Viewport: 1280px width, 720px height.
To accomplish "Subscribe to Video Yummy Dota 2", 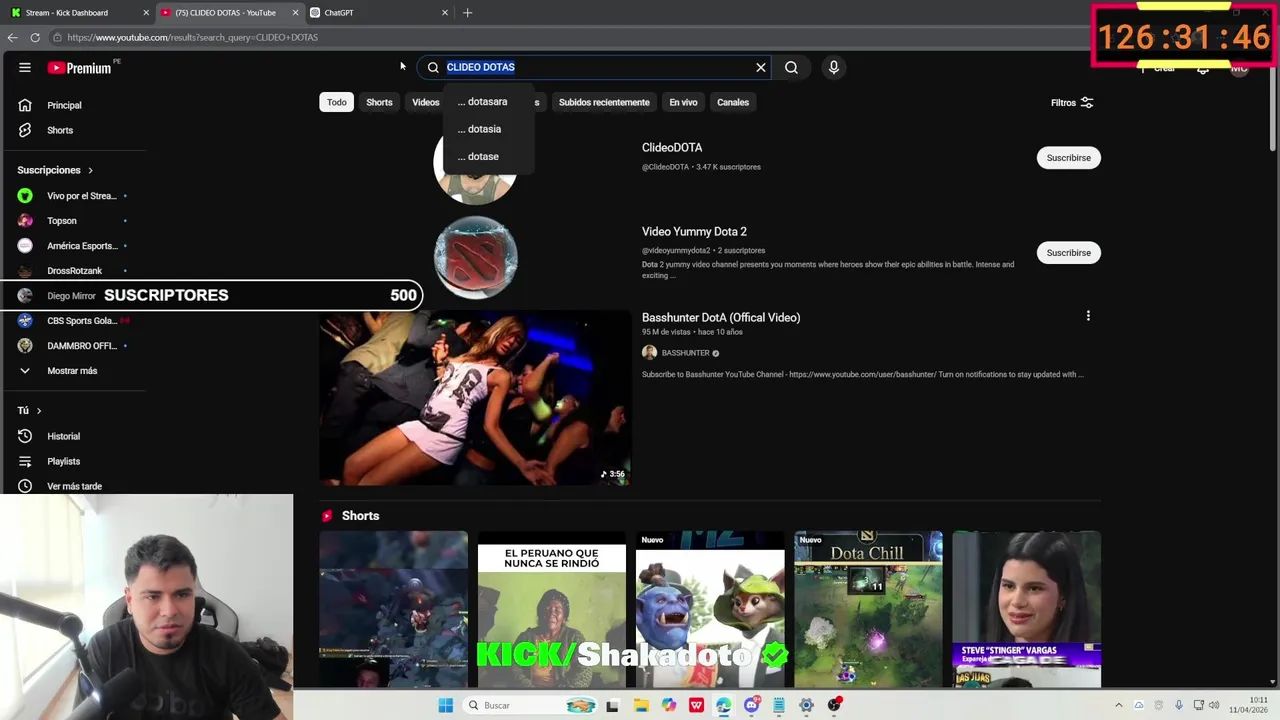I will 1068,253.
